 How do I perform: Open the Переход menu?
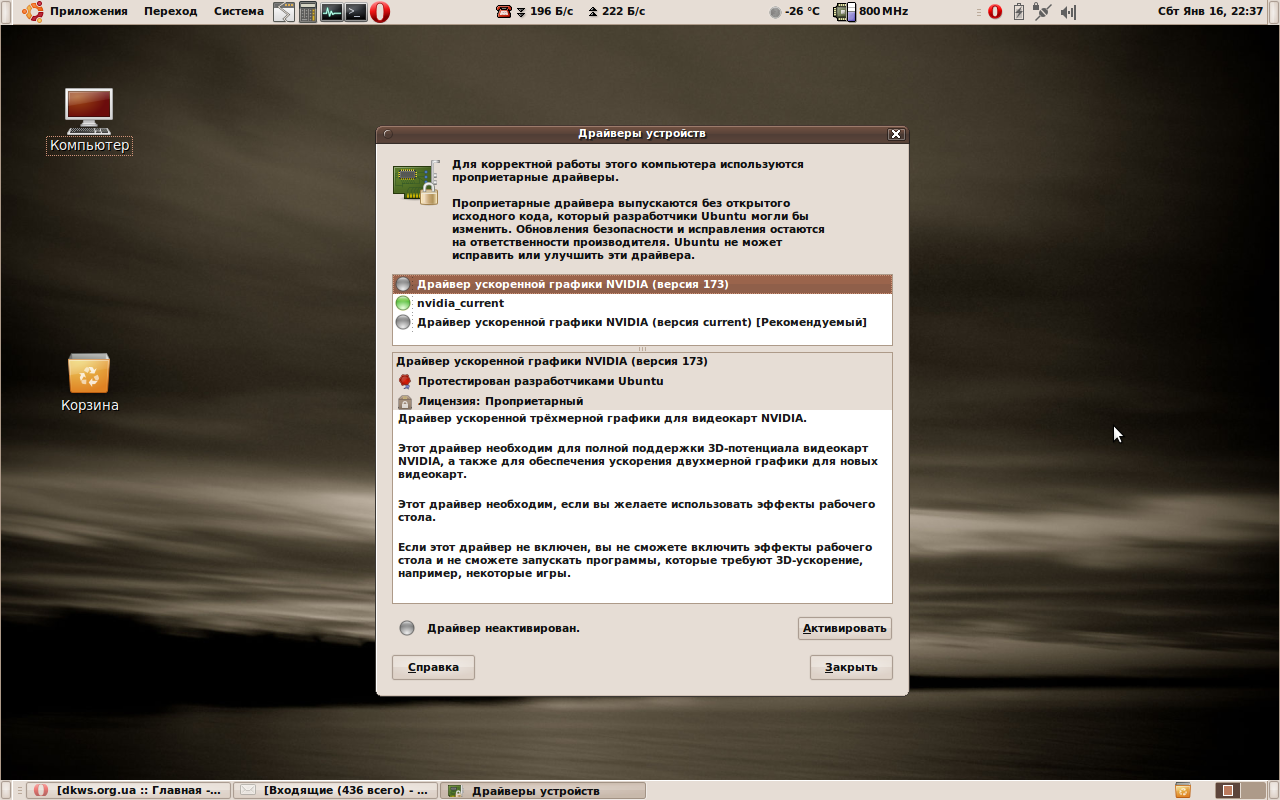click(x=170, y=12)
